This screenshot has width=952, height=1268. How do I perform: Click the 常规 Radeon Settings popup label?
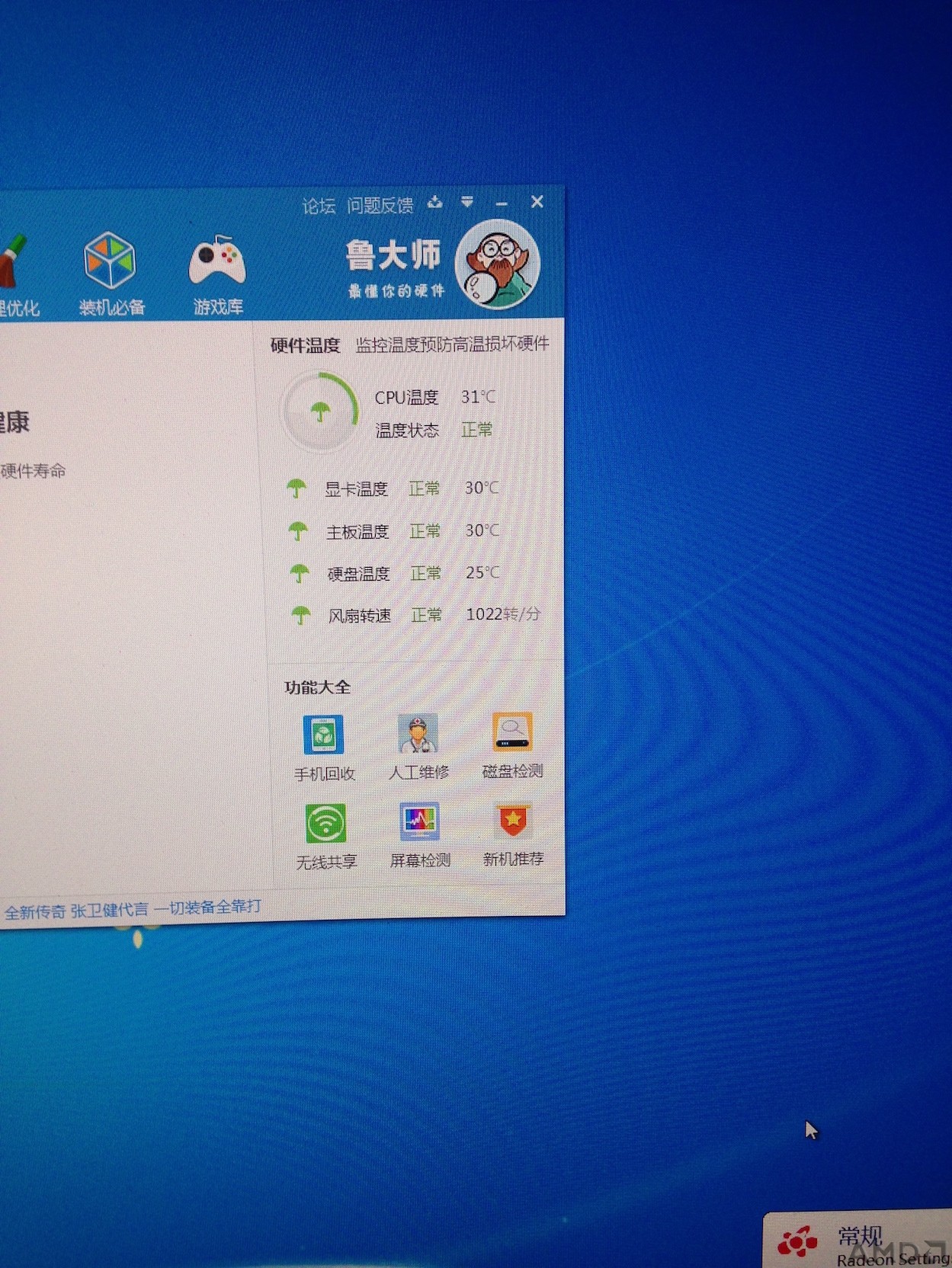point(860,1236)
